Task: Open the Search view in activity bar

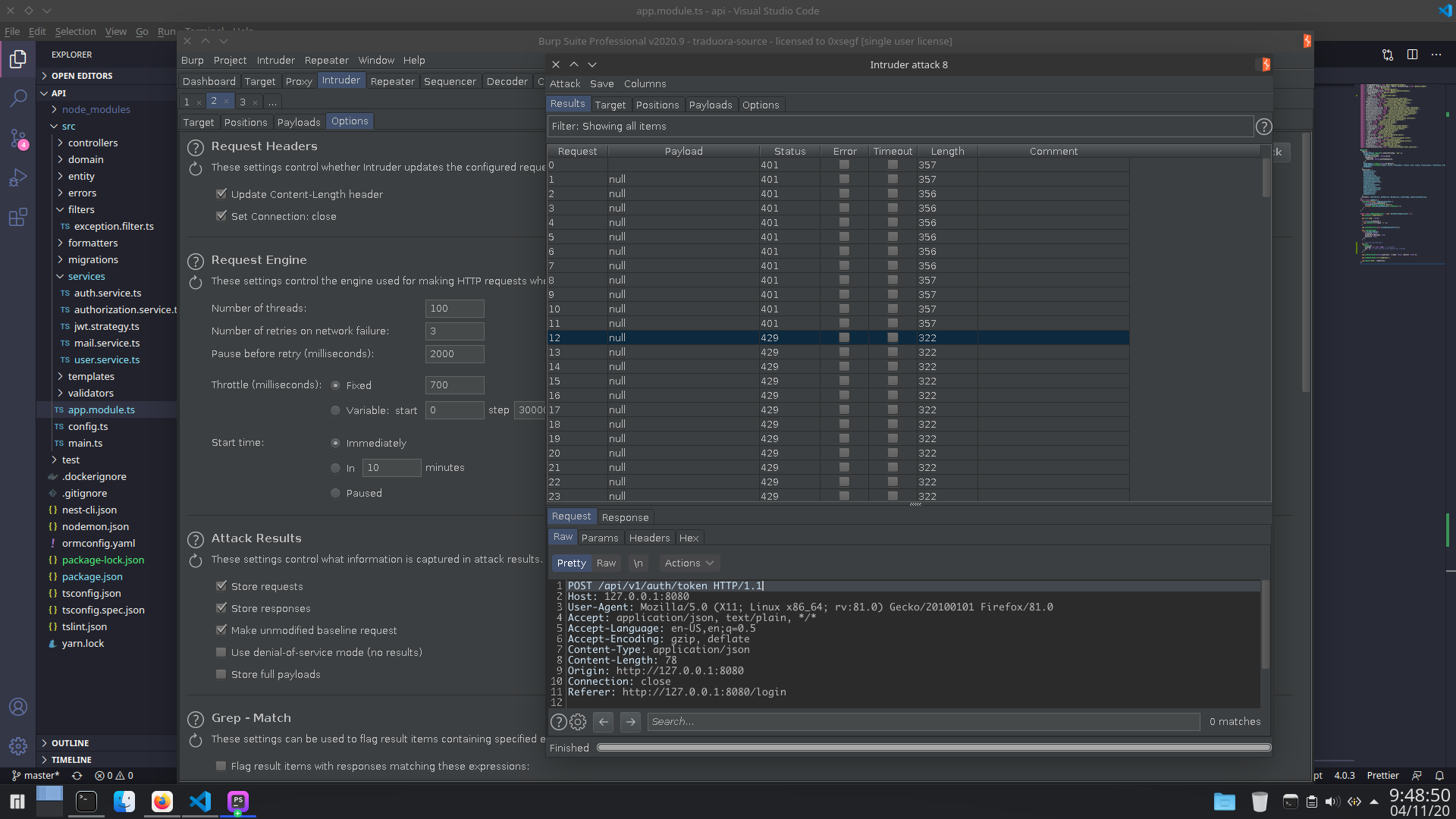Action: (18, 98)
